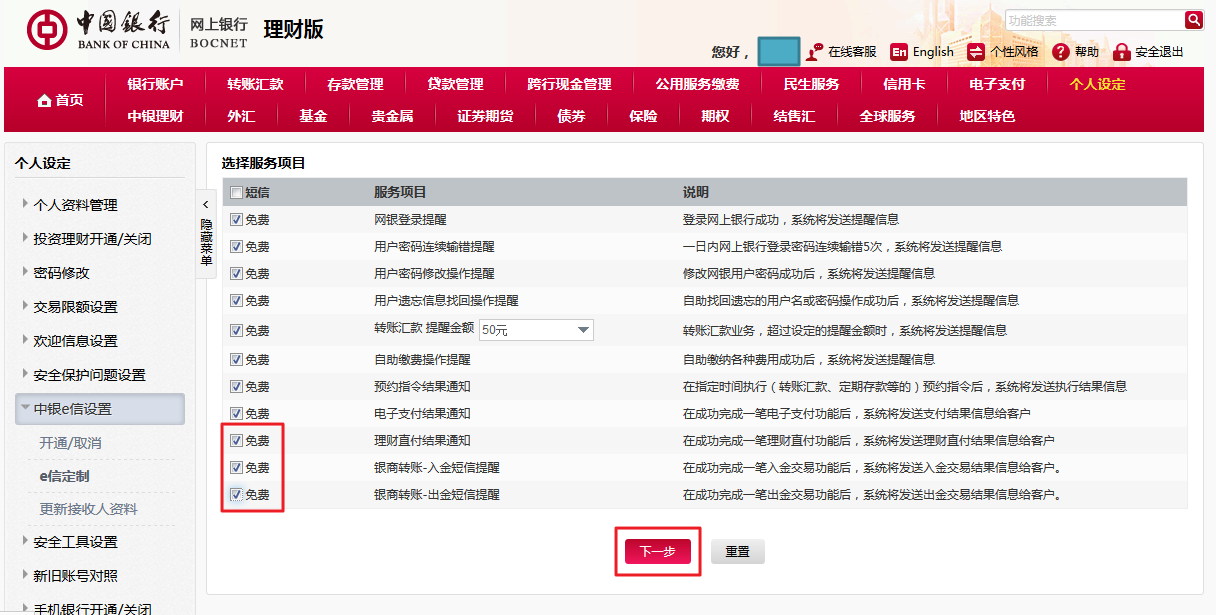
Task: Open 信用卡 menu
Action: [x=904, y=84]
